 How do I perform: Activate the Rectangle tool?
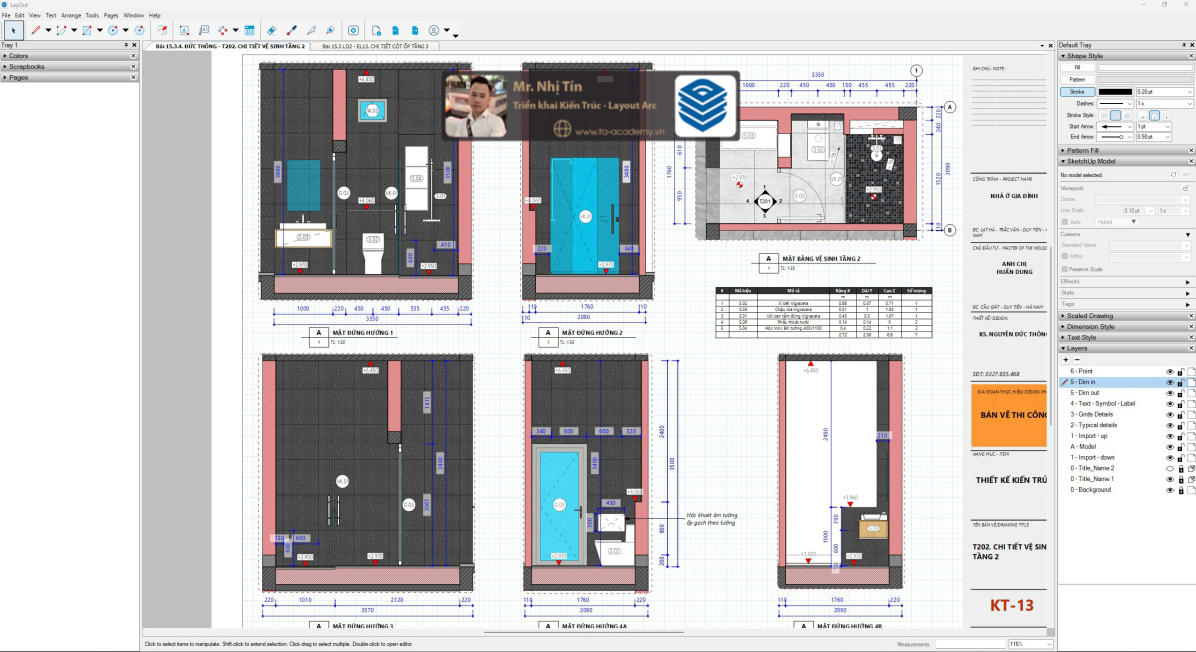click(87, 31)
